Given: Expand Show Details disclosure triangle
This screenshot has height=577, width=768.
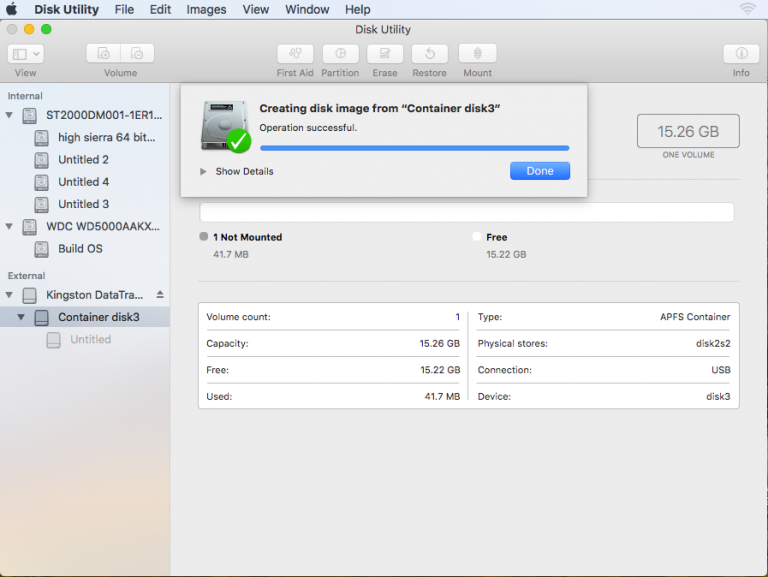Looking at the screenshot, I should tap(203, 171).
